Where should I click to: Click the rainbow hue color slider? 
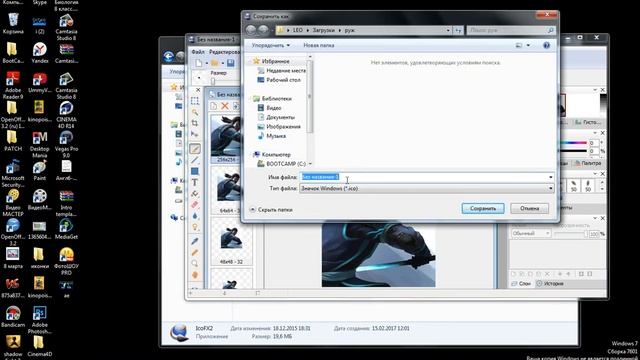[573, 142]
